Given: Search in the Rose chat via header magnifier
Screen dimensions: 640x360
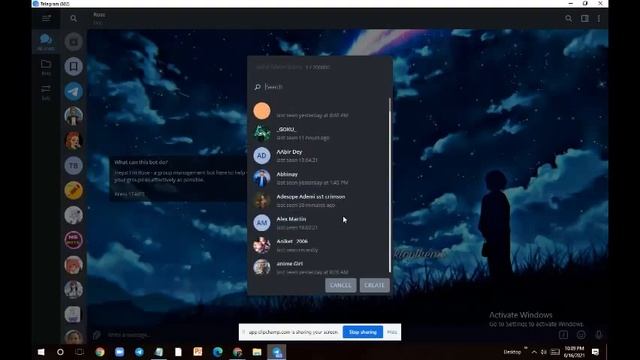Looking at the screenshot, I should tap(569, 18).
